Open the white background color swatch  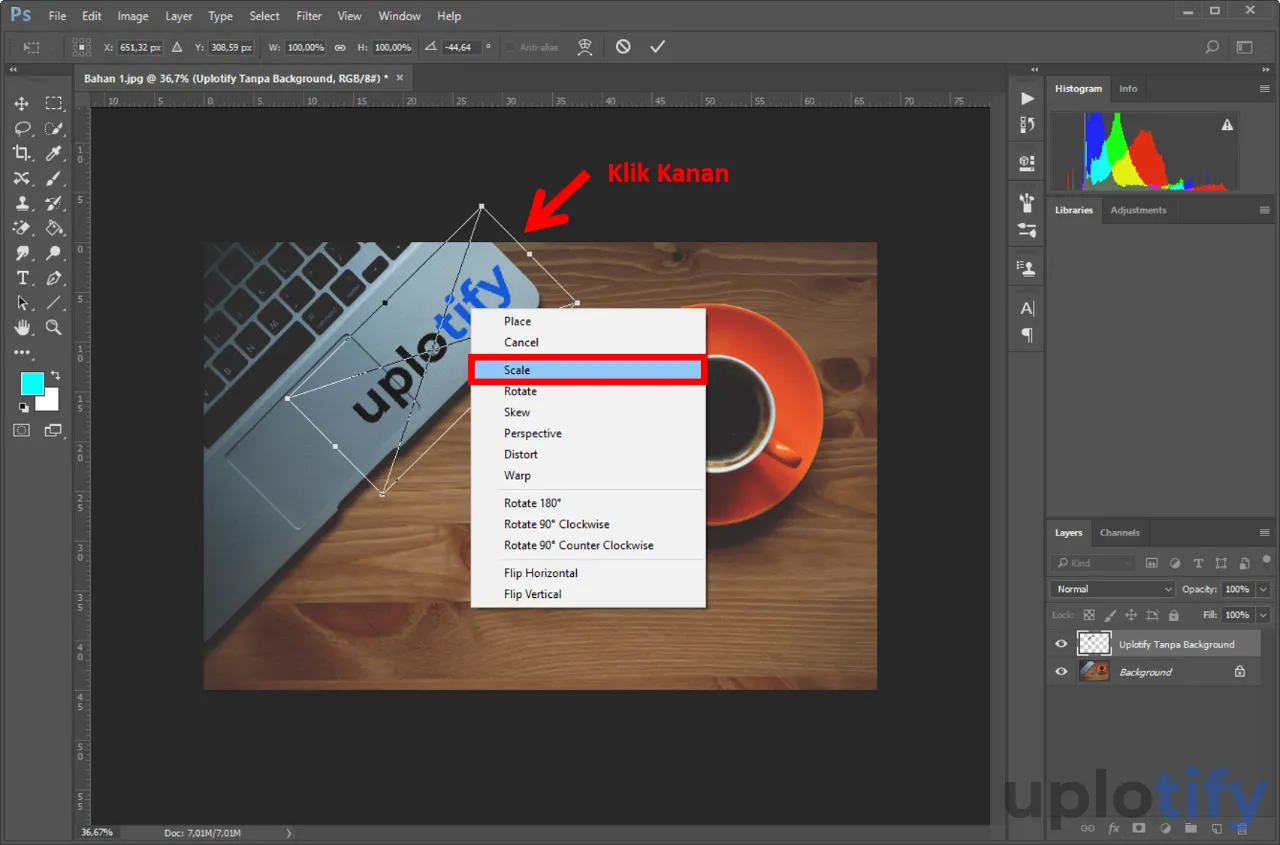click(x=50, y=402)
